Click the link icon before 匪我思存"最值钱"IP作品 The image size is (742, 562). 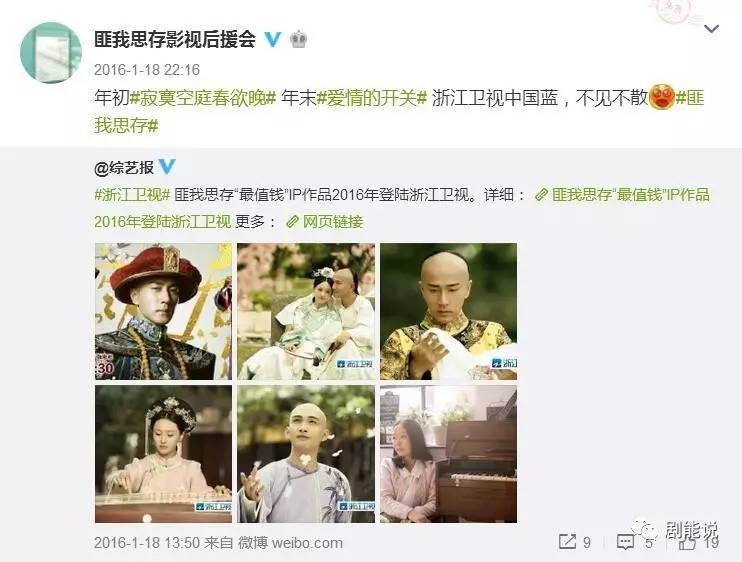coord(541,194)
